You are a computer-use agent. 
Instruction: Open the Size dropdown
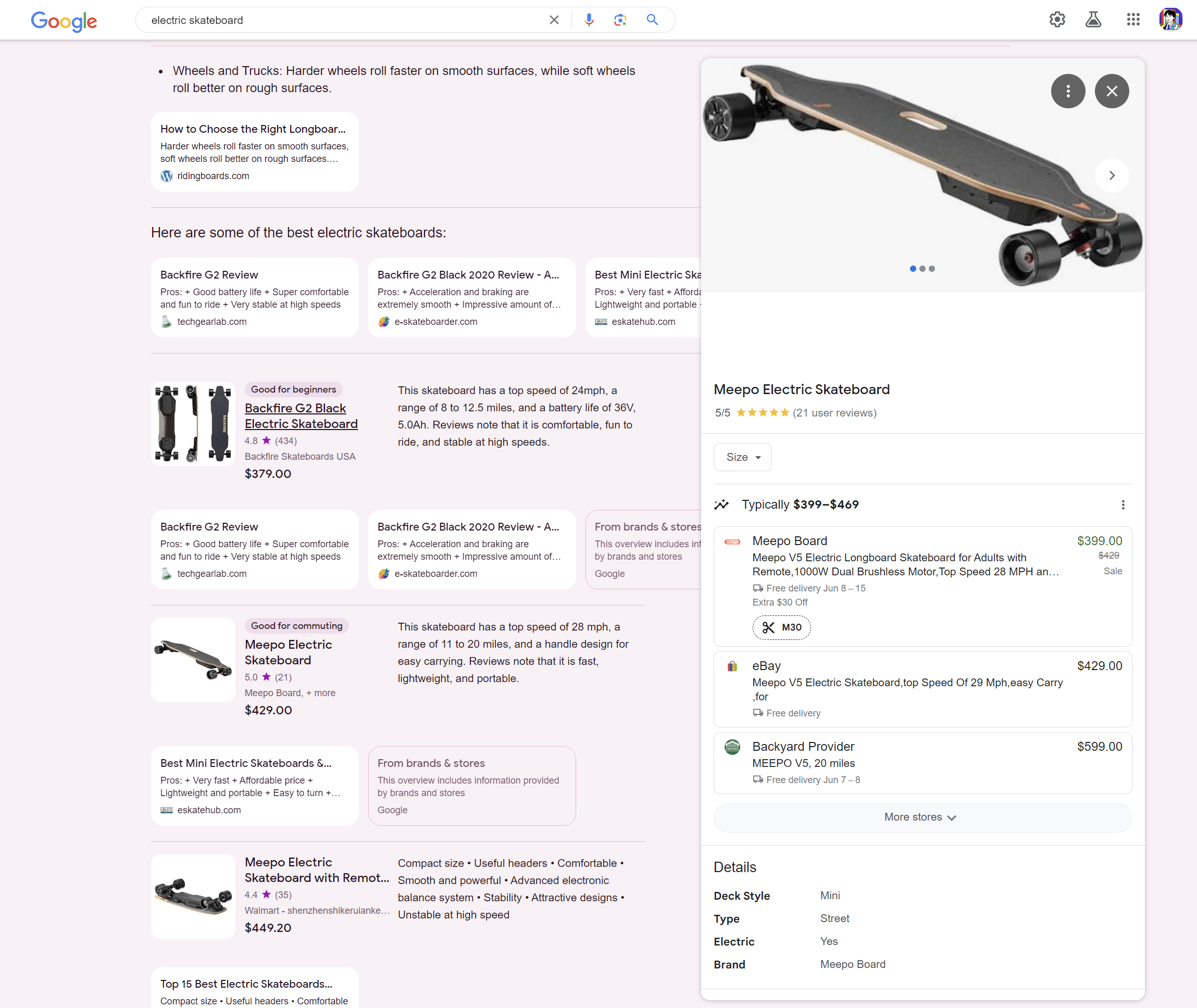[742, 457]
